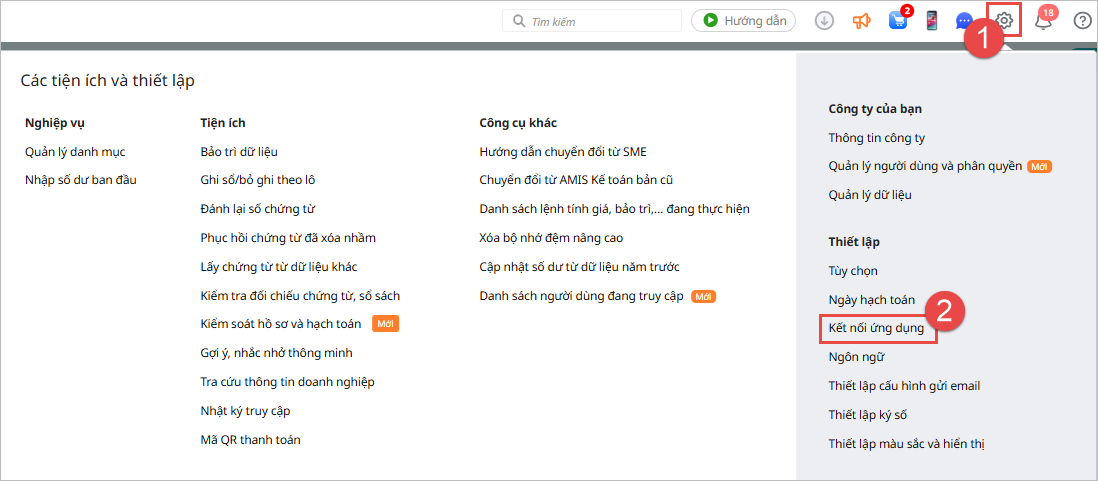
Task: Click the Hướng dẫn guide button
Action: pos(743,20)
